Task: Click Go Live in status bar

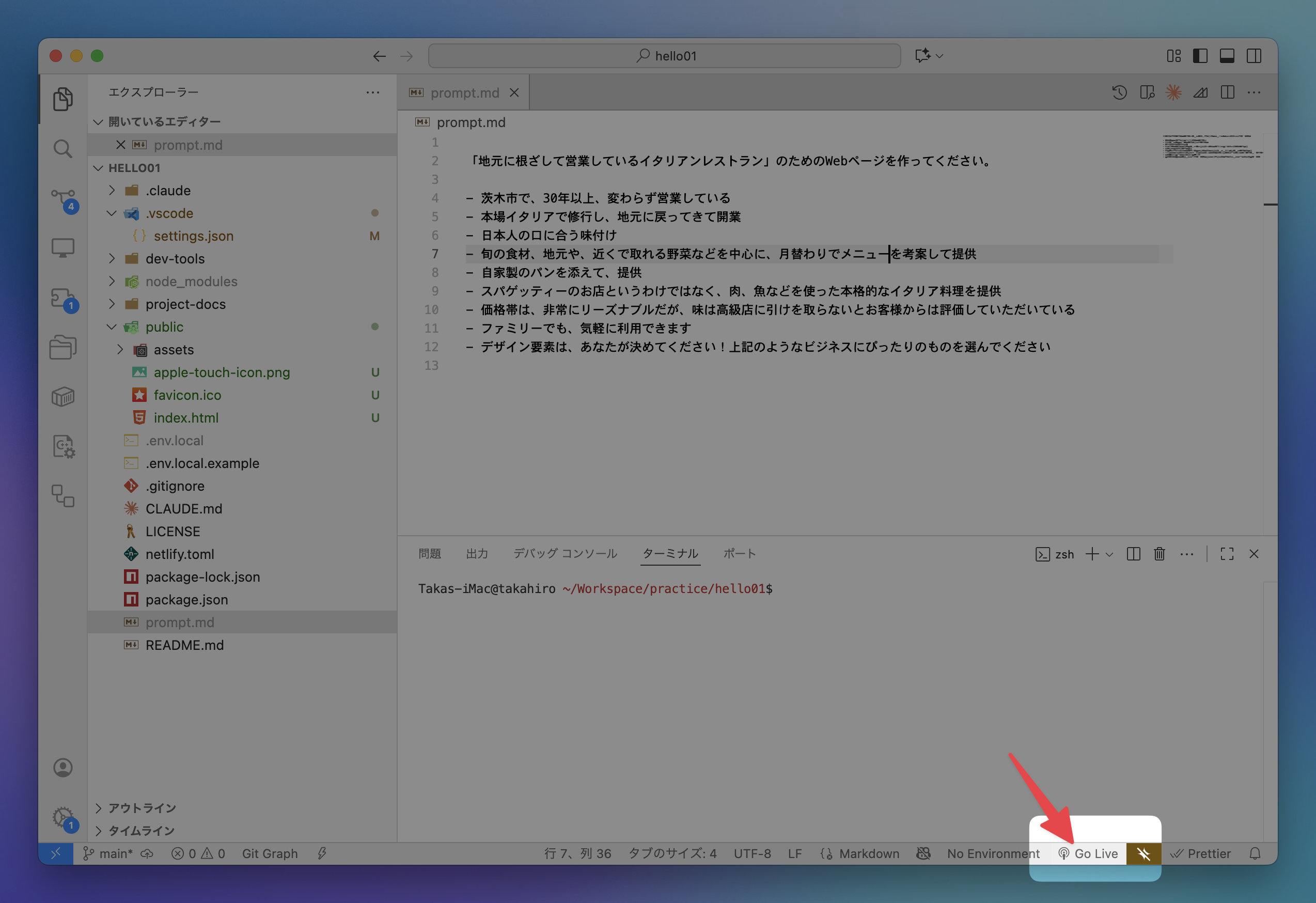Action: click(x=1088, y=854)
